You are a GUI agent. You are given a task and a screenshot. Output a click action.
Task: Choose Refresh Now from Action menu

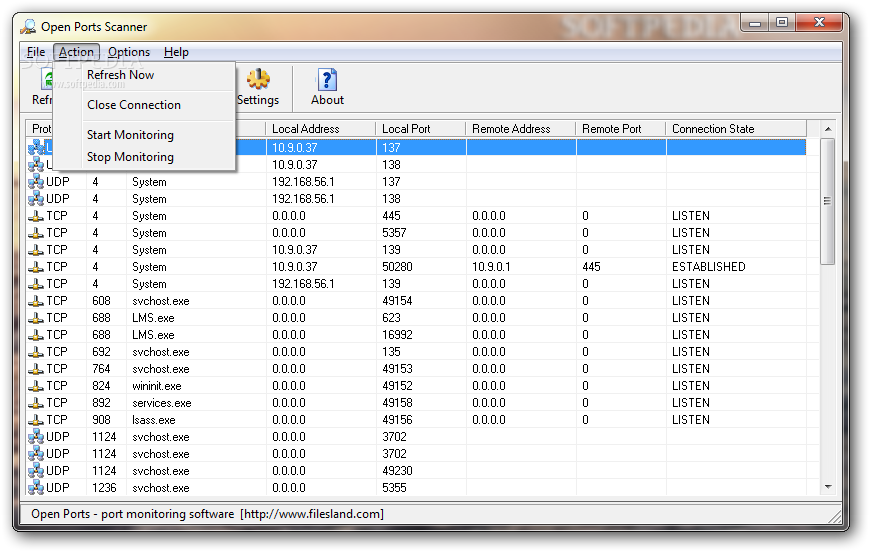(x=120, y=75)
